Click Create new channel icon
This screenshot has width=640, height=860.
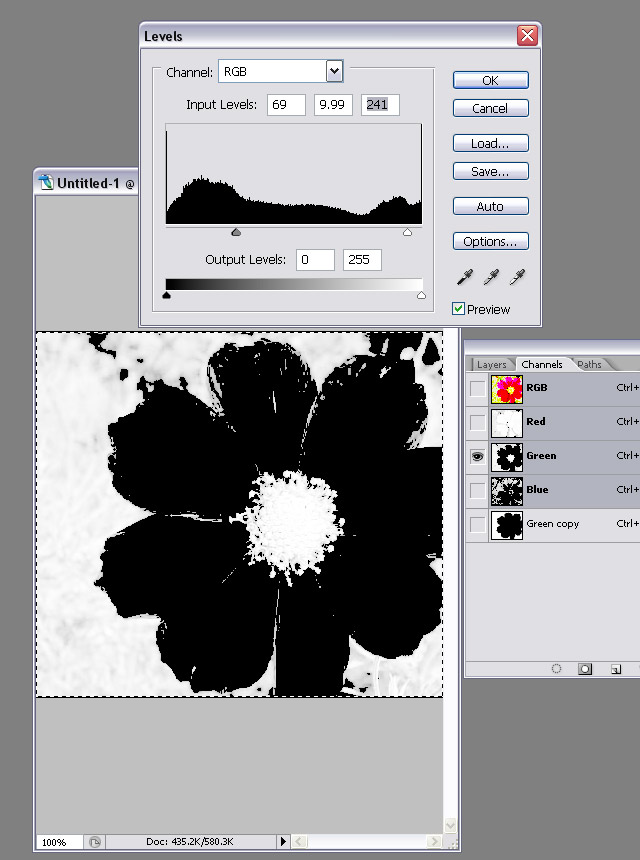coord(616,669)
